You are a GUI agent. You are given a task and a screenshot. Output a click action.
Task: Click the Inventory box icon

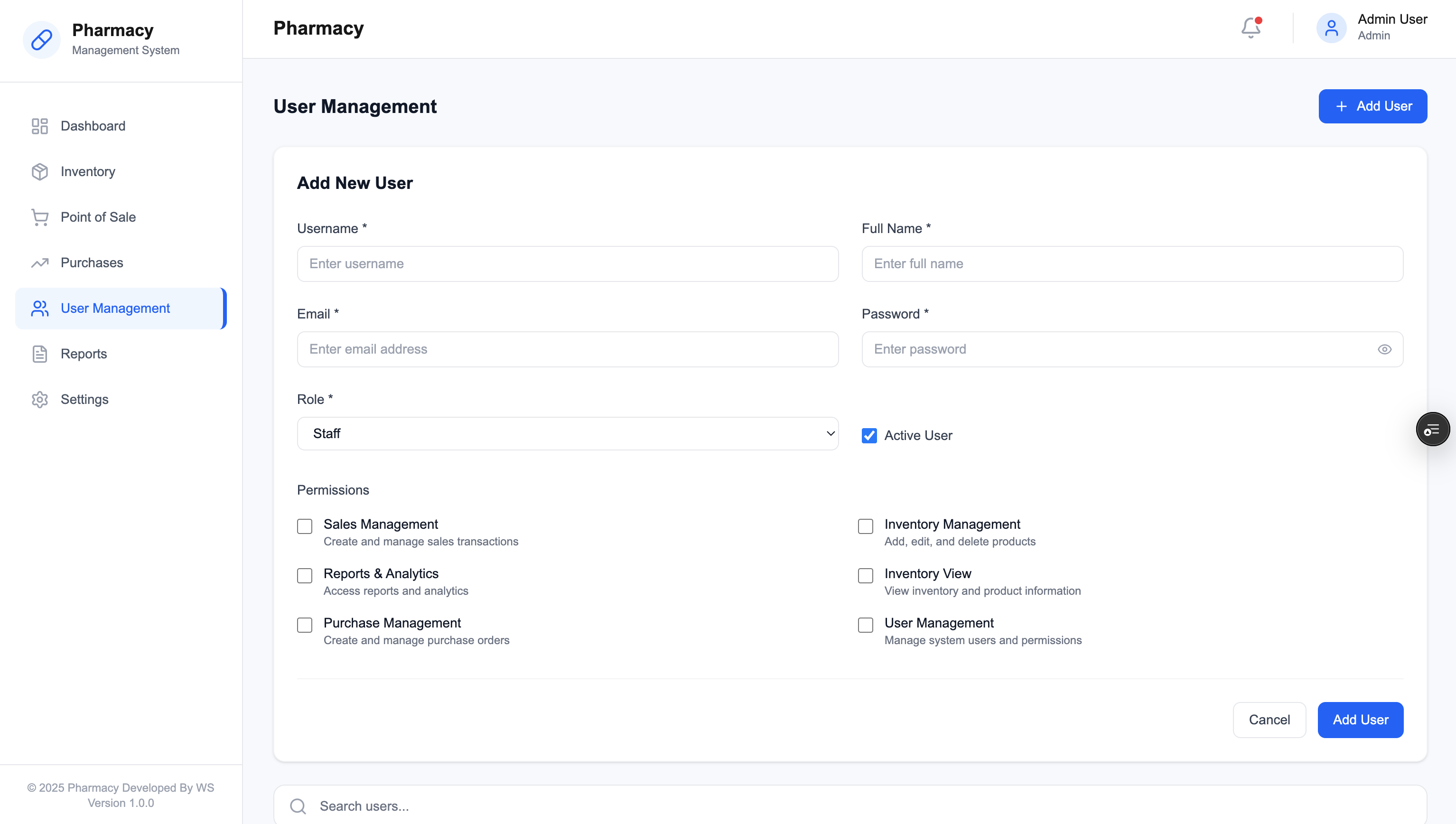[39, 171]
